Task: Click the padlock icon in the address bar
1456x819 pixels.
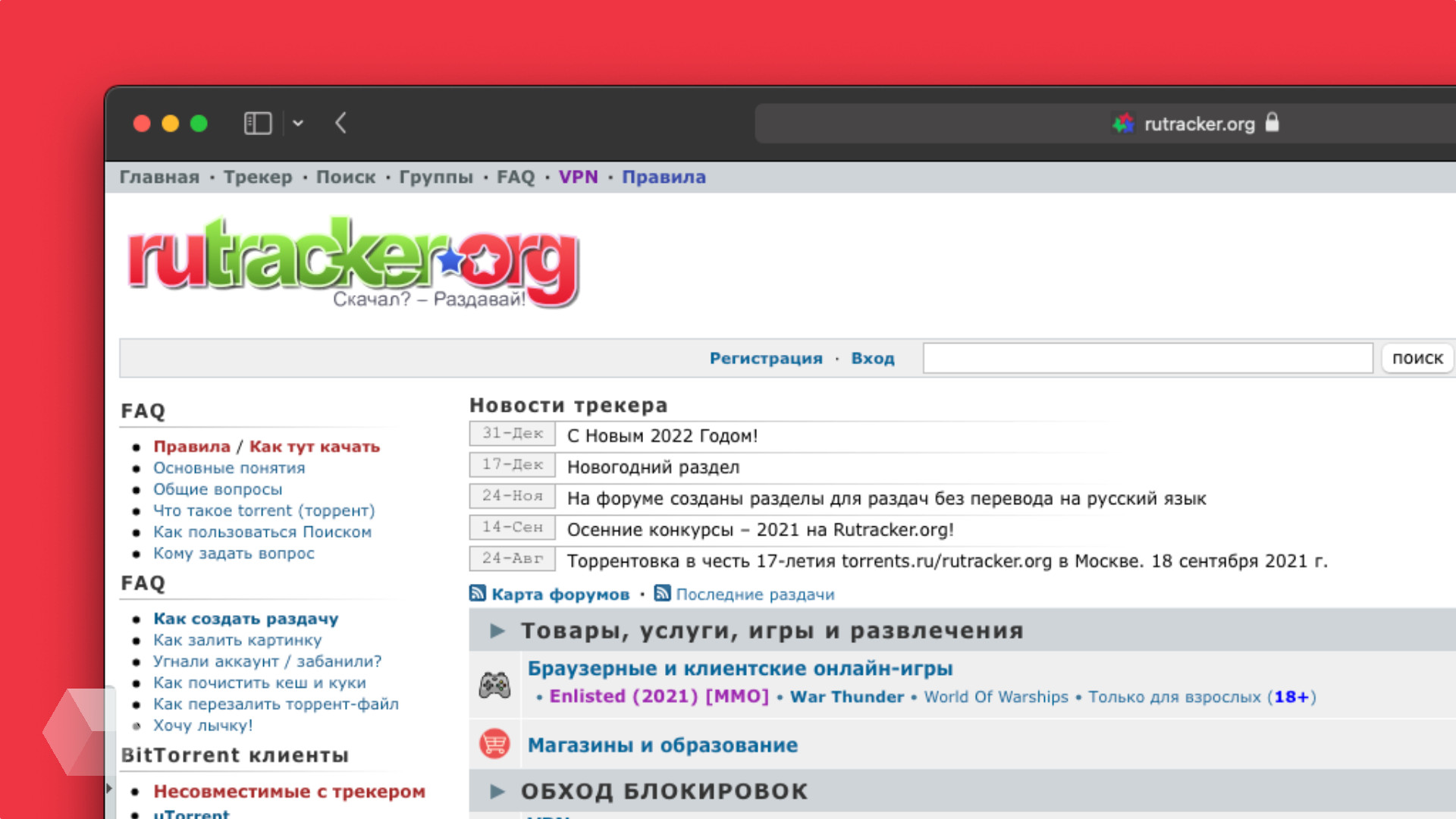Action: [1272, 122]
